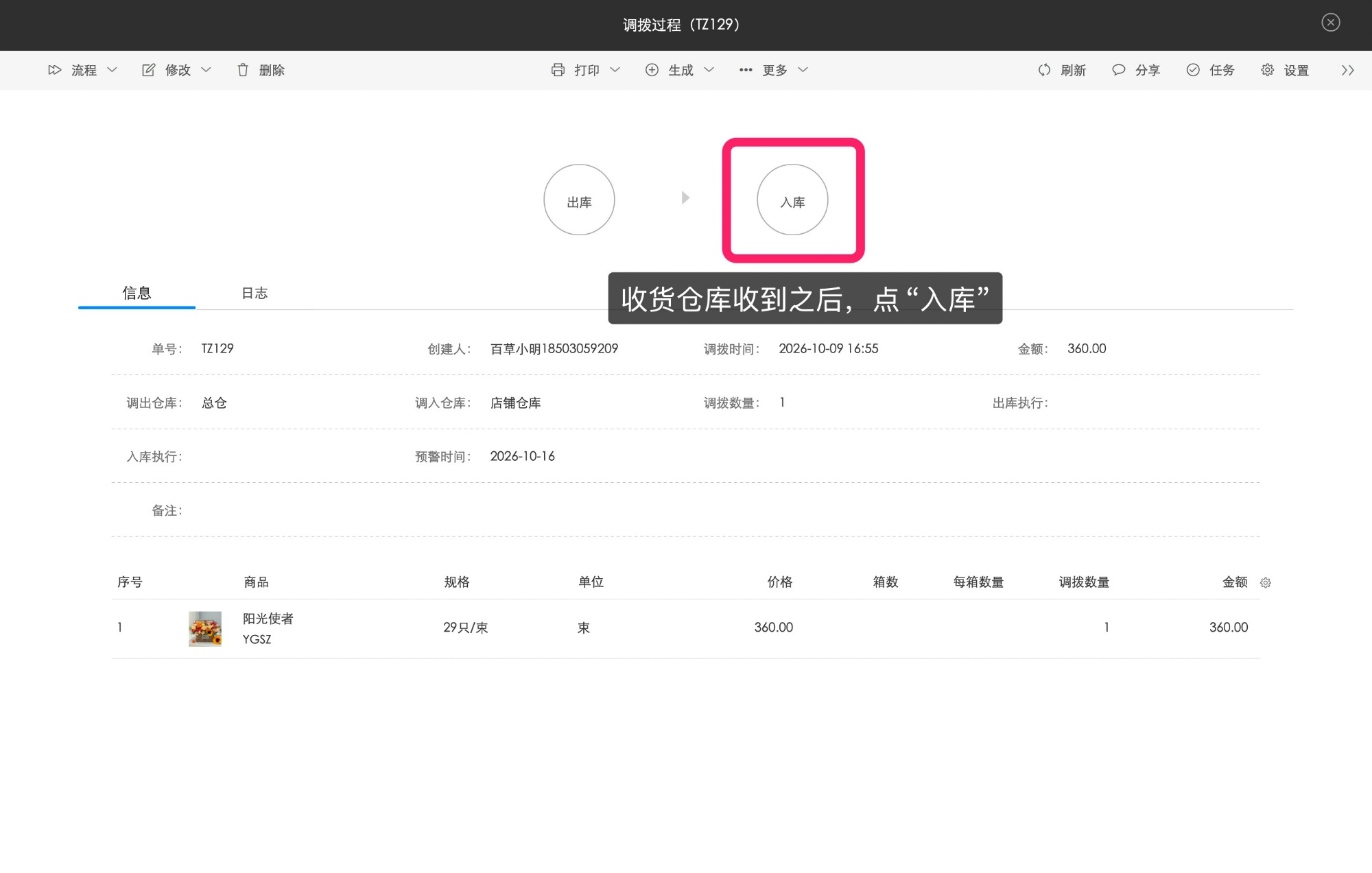Click the 总仓 warehouse value
The image size is (1372, 873).
tap(214, 403)
